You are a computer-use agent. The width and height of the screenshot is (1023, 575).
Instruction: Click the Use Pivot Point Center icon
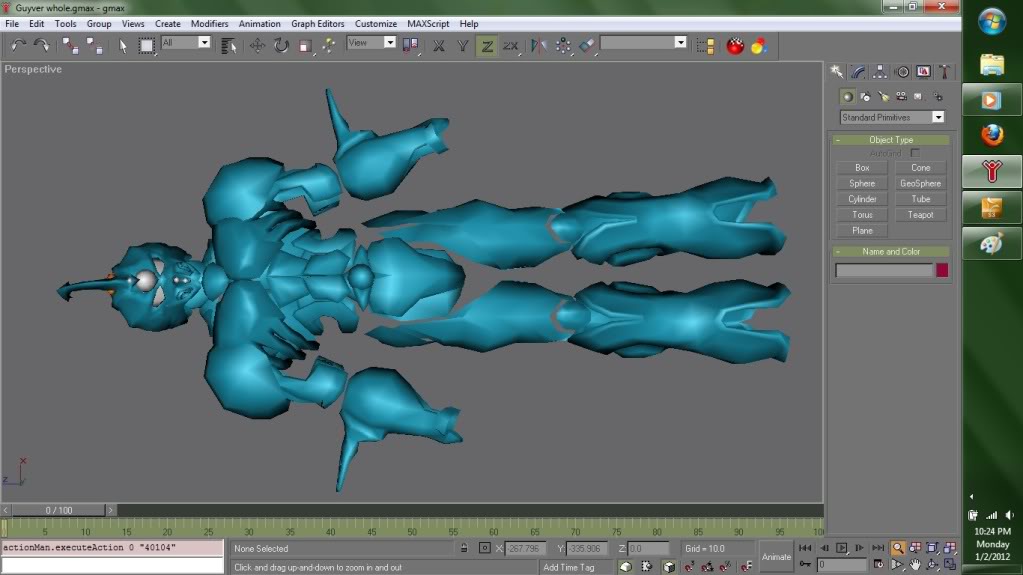point(410,46)
